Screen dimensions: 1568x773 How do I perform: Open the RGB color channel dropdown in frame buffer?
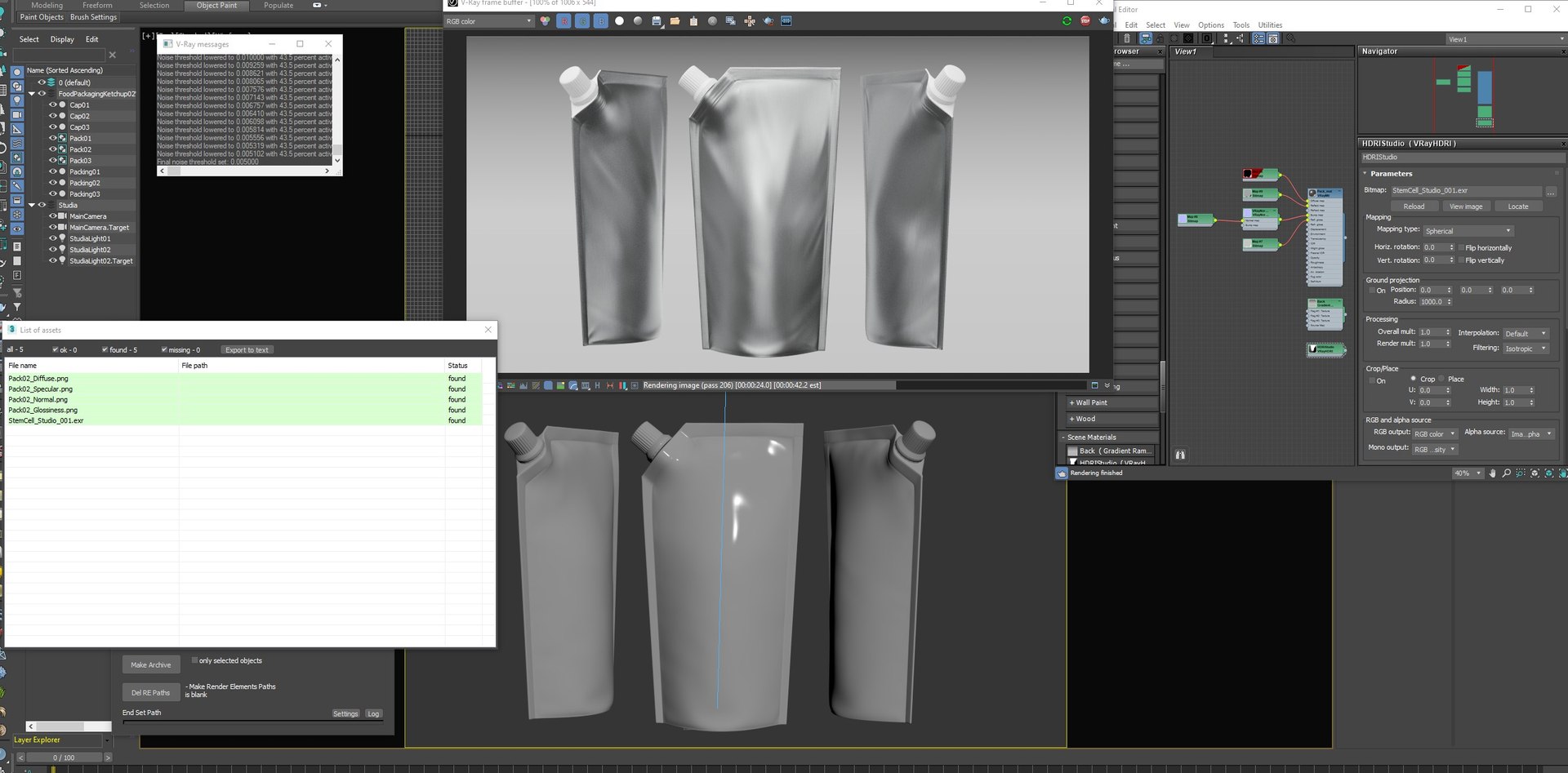coord(488,21)
